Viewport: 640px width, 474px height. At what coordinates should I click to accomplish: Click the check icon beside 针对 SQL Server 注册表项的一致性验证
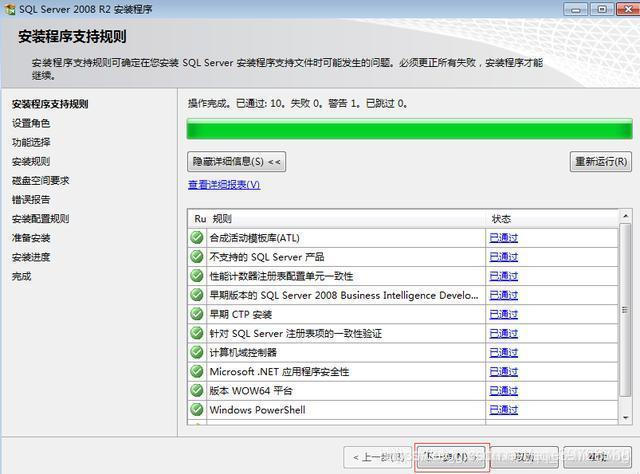[x=197, y=333]
